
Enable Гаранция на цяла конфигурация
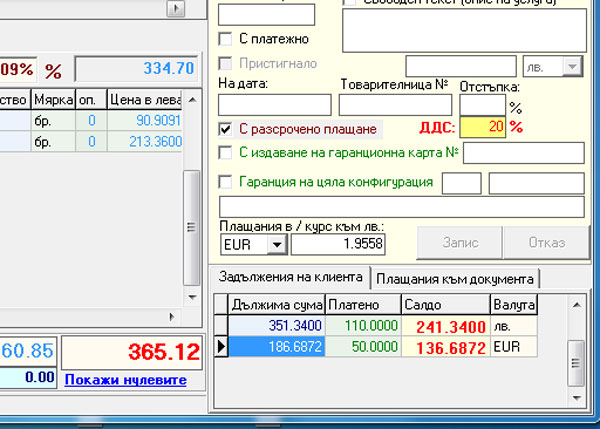226,182
